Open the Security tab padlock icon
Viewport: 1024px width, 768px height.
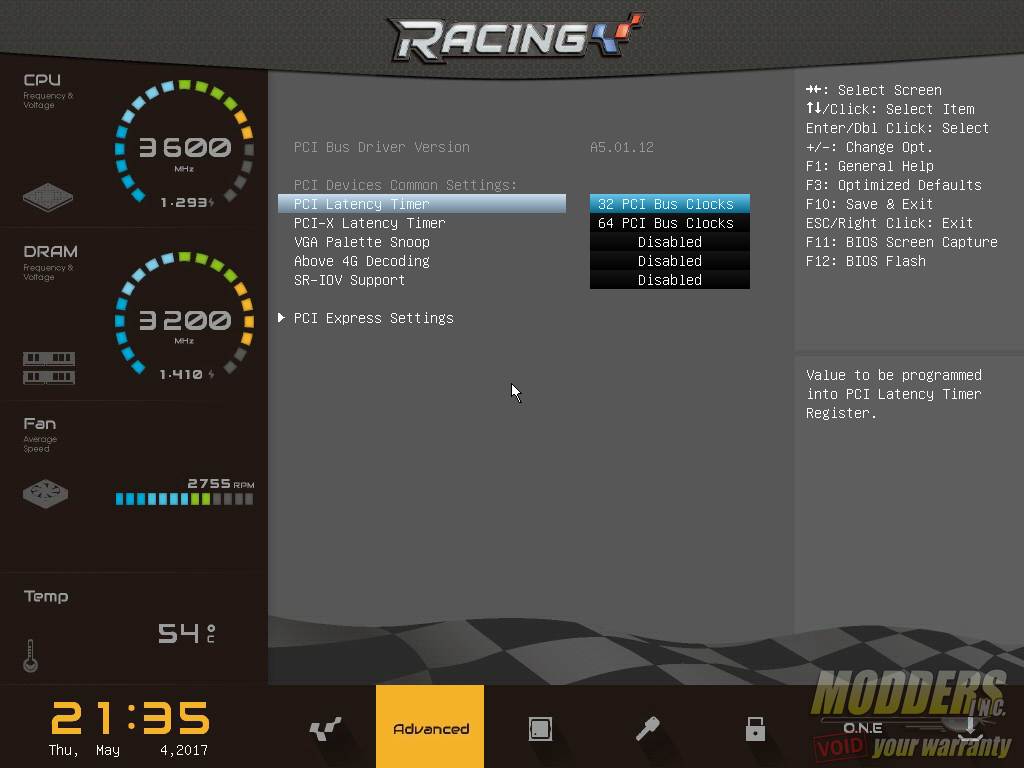pyautogui.click(x=755, y=728)
